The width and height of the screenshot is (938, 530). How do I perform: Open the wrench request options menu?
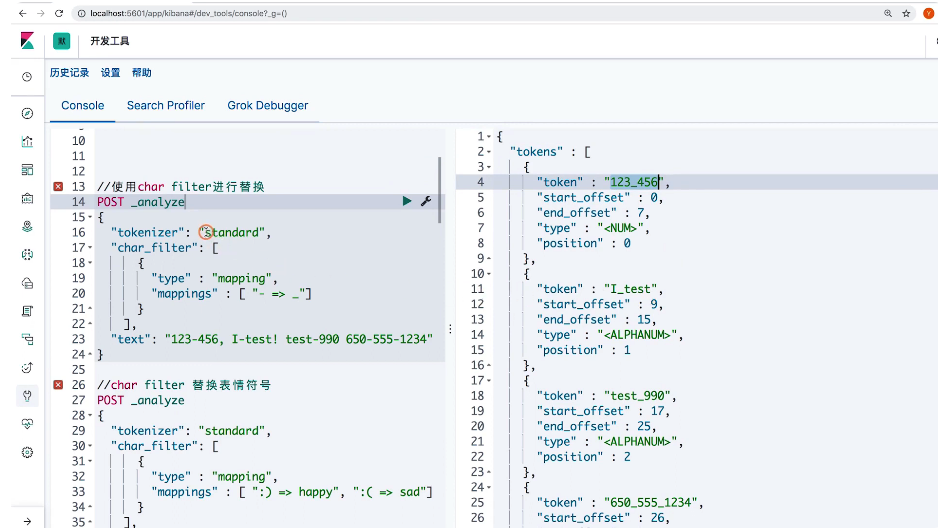point(425,201)
